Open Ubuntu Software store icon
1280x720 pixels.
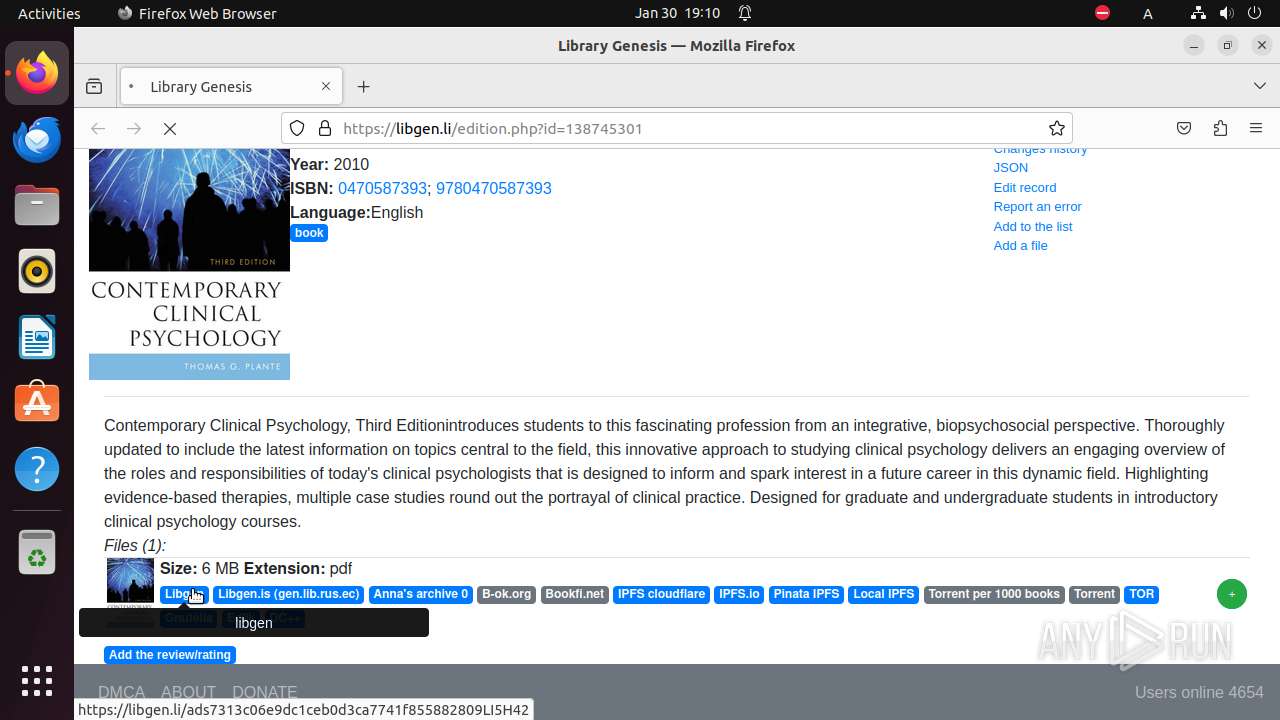coord(37,403)
